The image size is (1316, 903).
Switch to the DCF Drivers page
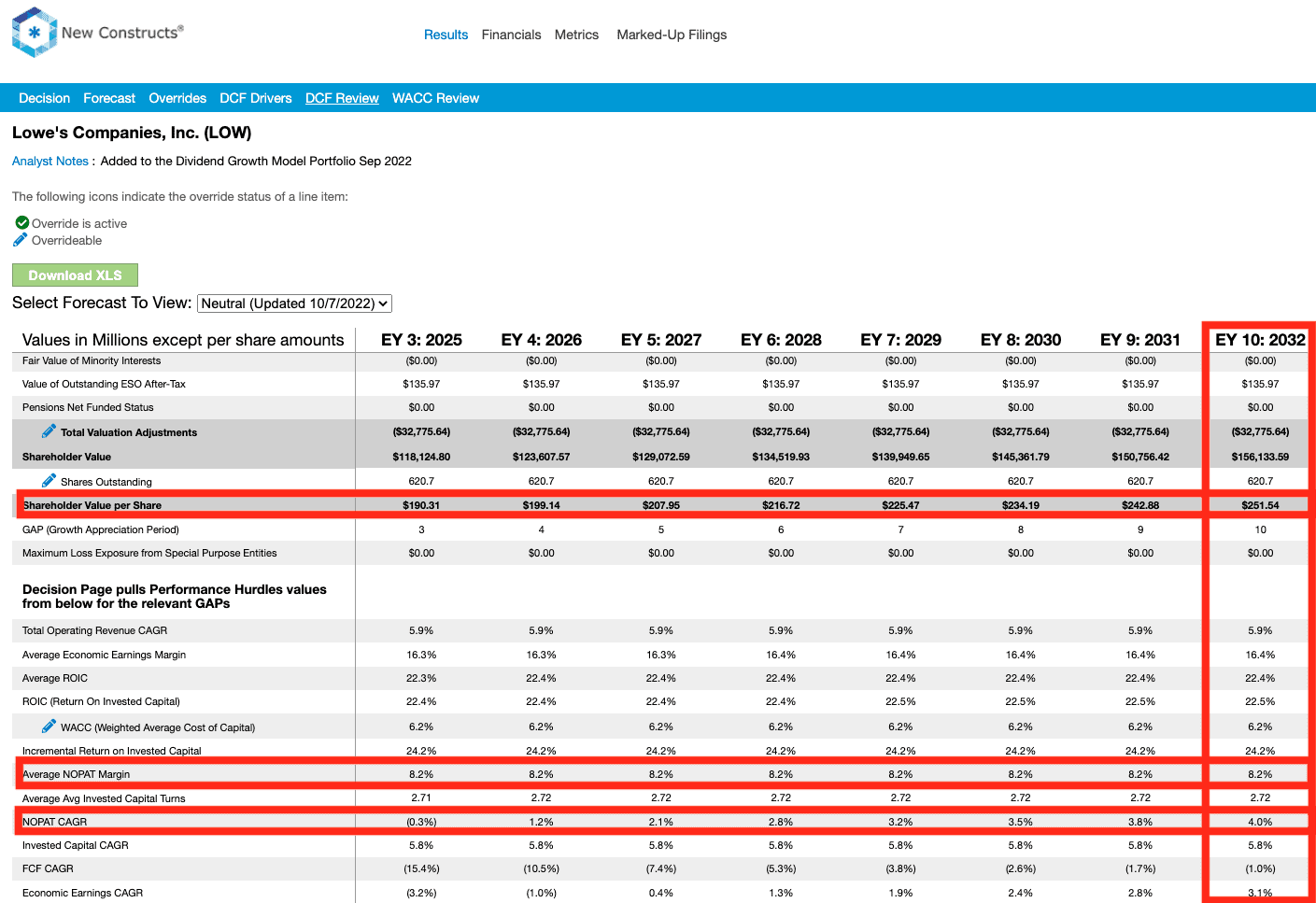pyautogui.click(x=256, y=98)
